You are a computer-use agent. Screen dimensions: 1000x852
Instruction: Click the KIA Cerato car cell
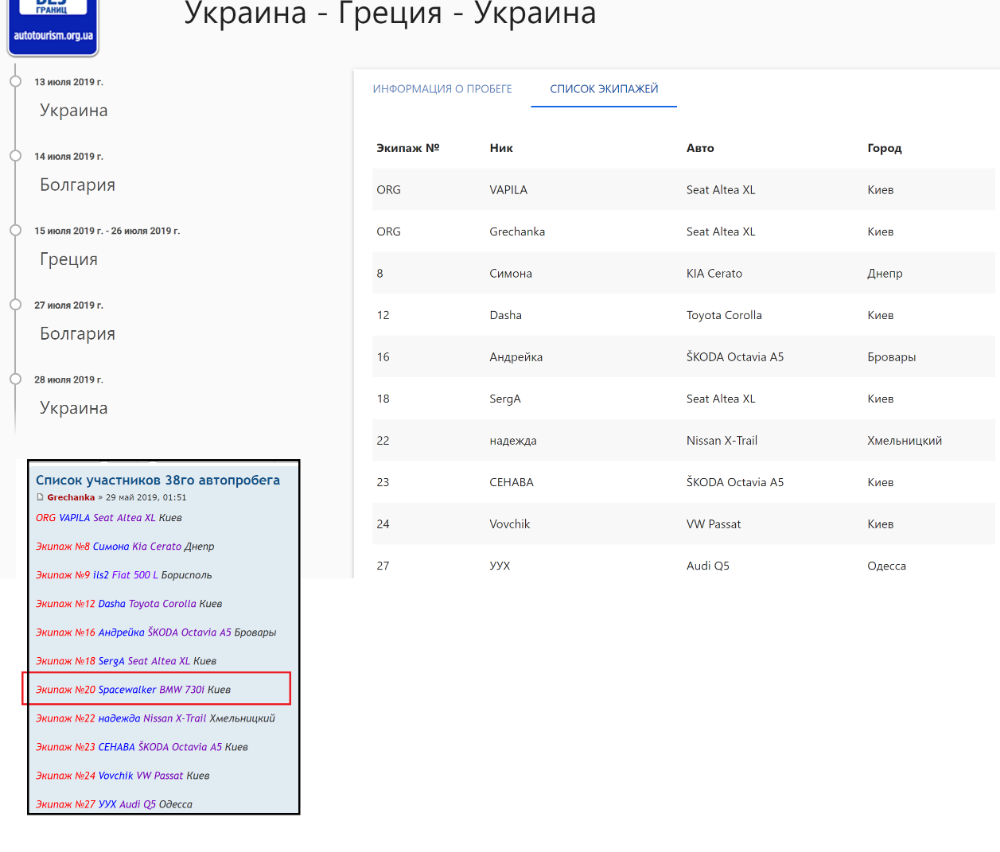(714, 273)
